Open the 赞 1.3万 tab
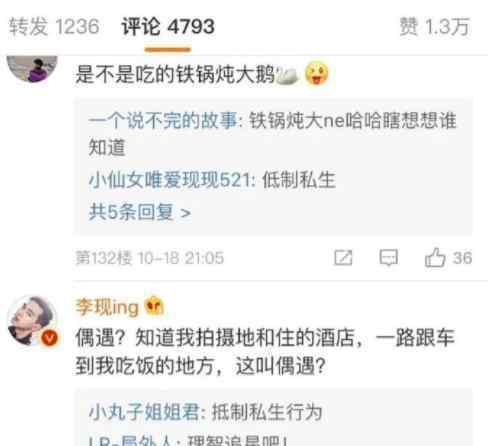 tap(434, 27)
